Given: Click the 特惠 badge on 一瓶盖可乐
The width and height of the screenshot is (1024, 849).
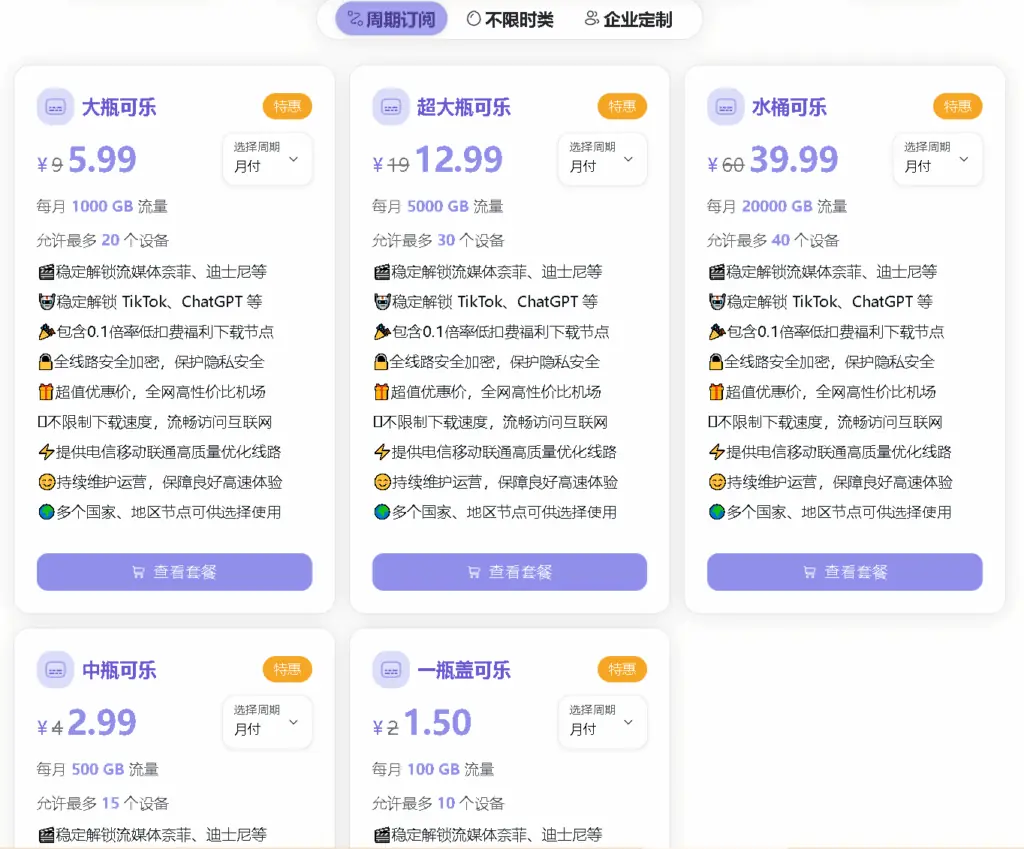Looking at the screenshot, I should click(x=622, y=669).
